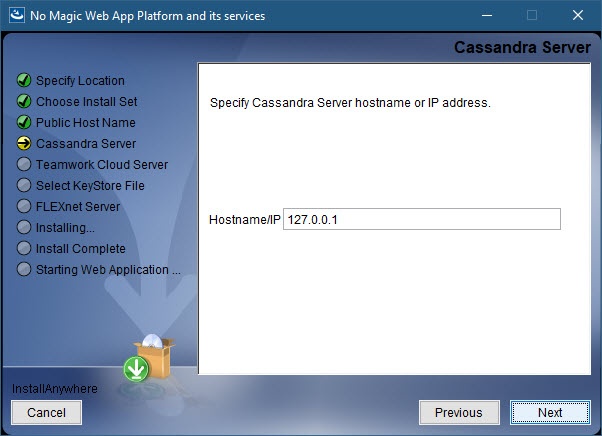Click the 'Specify Cassandra Server hostname' instruction text
602x436 pixels.
tap(350, 103)
